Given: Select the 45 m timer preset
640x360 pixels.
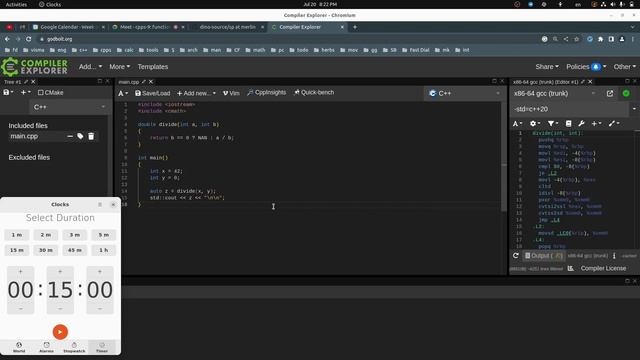Looking at the screenshot, I should 75,250.
